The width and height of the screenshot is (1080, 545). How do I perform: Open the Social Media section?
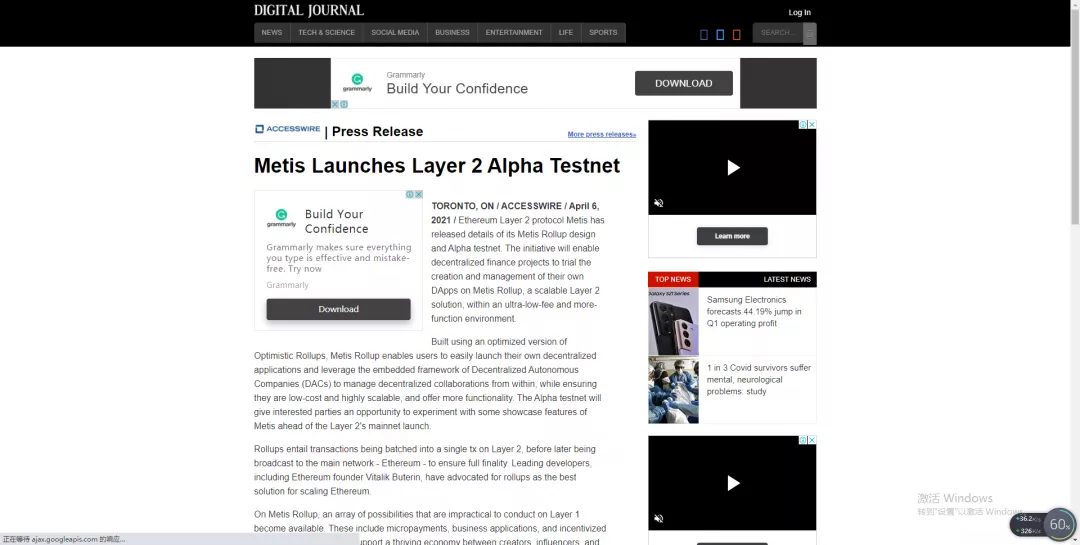click(x=395, y=33)
